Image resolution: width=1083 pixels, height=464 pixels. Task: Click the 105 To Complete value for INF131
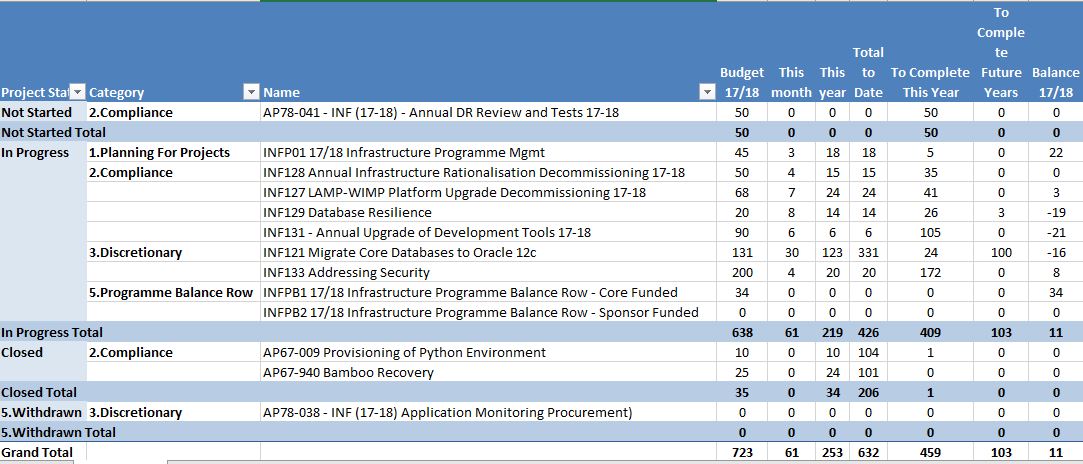pos(930,233)
